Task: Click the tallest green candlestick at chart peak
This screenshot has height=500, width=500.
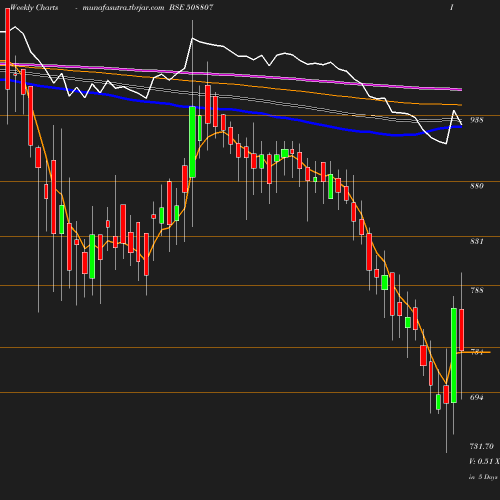Action: (192, 142)
